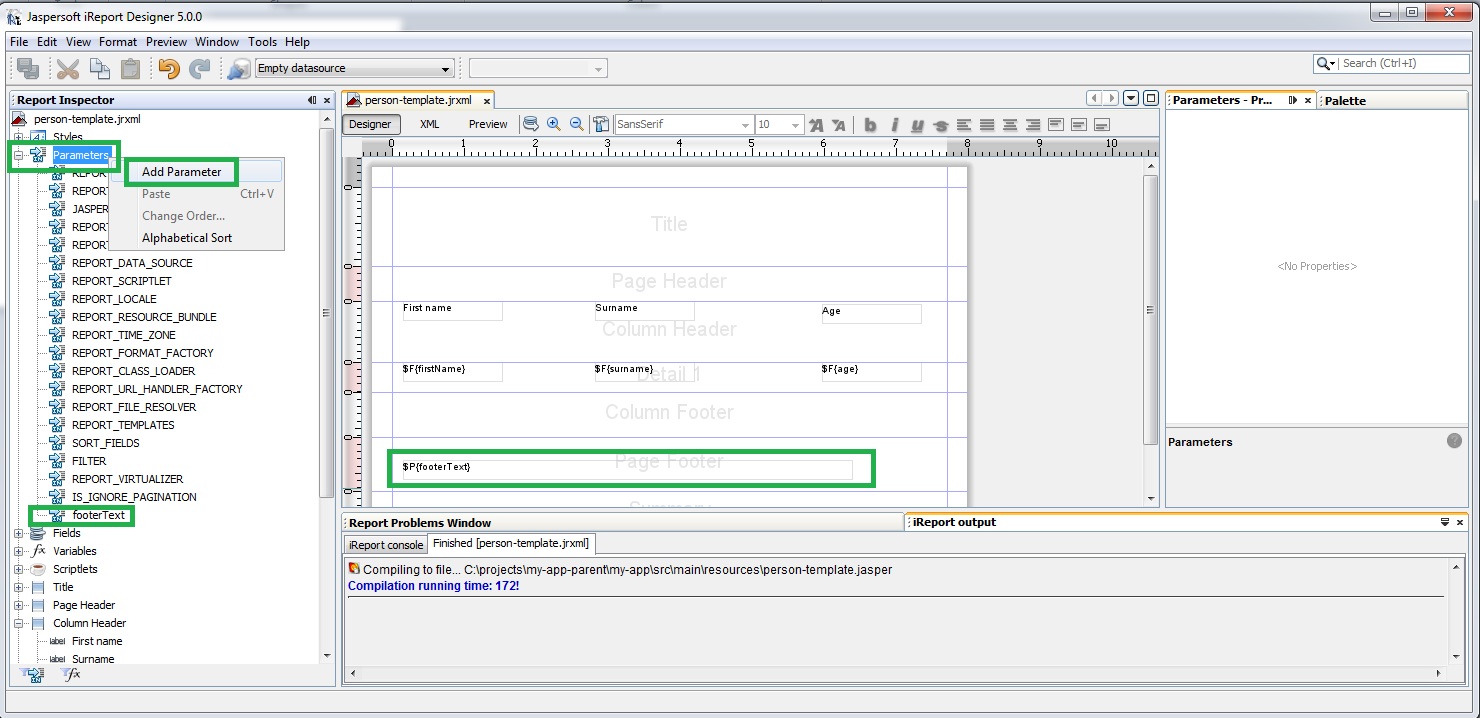Select the Zoom Out magnifier icon

(x=578, y=124)
